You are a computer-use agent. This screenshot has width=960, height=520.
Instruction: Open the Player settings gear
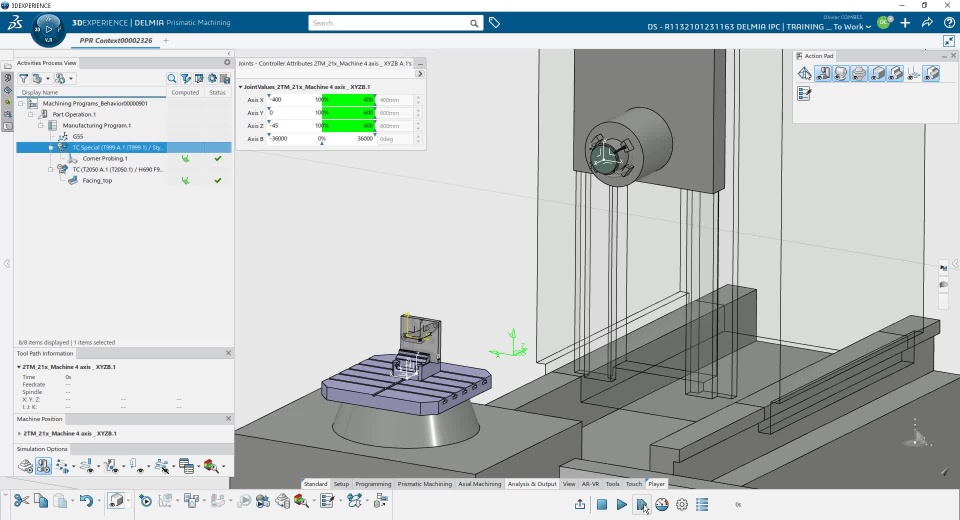(682, 505)
